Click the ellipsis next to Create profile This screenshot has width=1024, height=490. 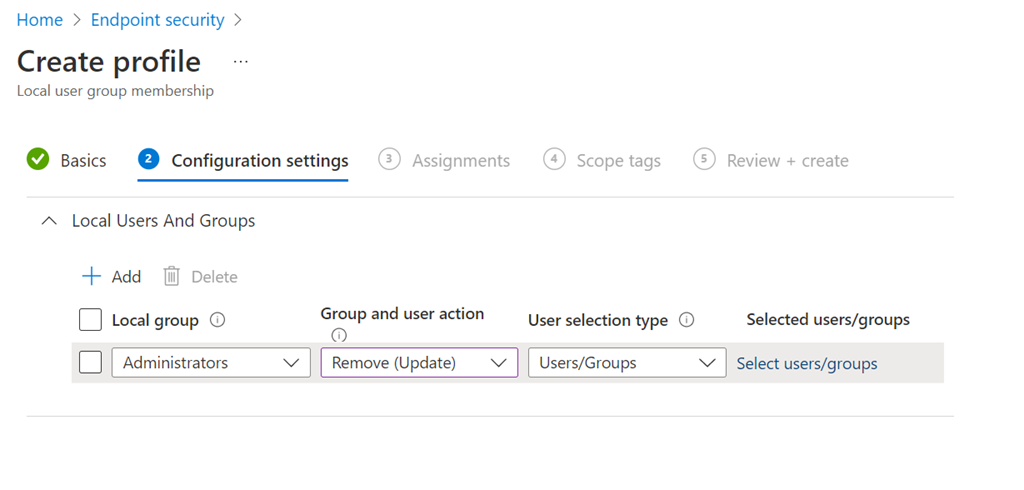[240, 62]
